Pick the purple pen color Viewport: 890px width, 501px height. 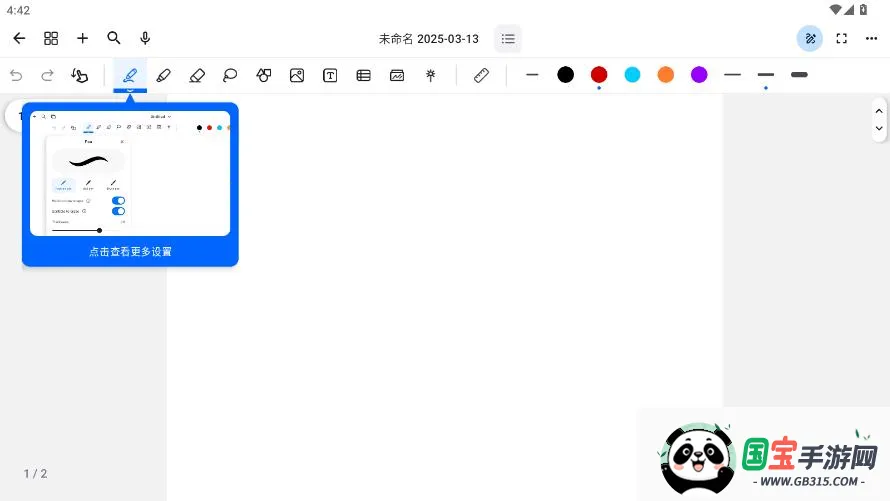[x=699, y=74]
